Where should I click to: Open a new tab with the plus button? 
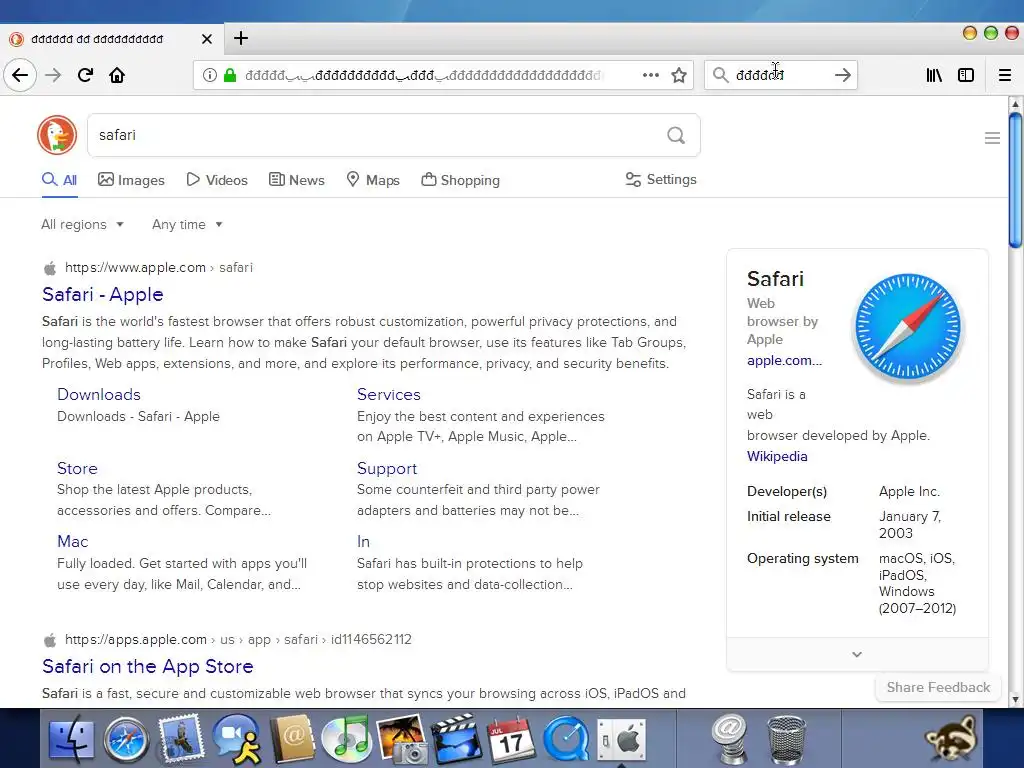pos(241,39)
